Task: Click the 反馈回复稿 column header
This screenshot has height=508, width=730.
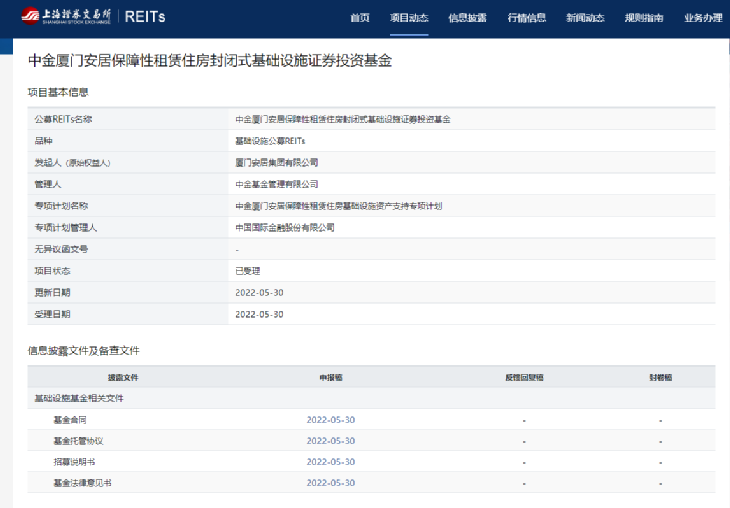Action: coord(524,377)
